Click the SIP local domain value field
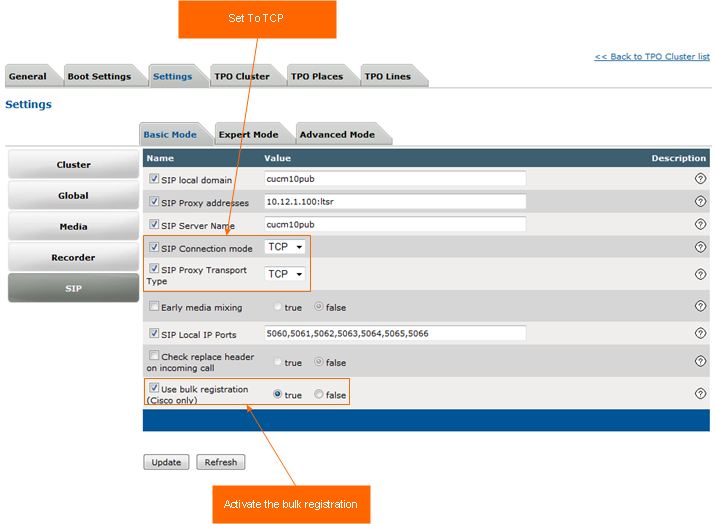 tap(395, 178)
